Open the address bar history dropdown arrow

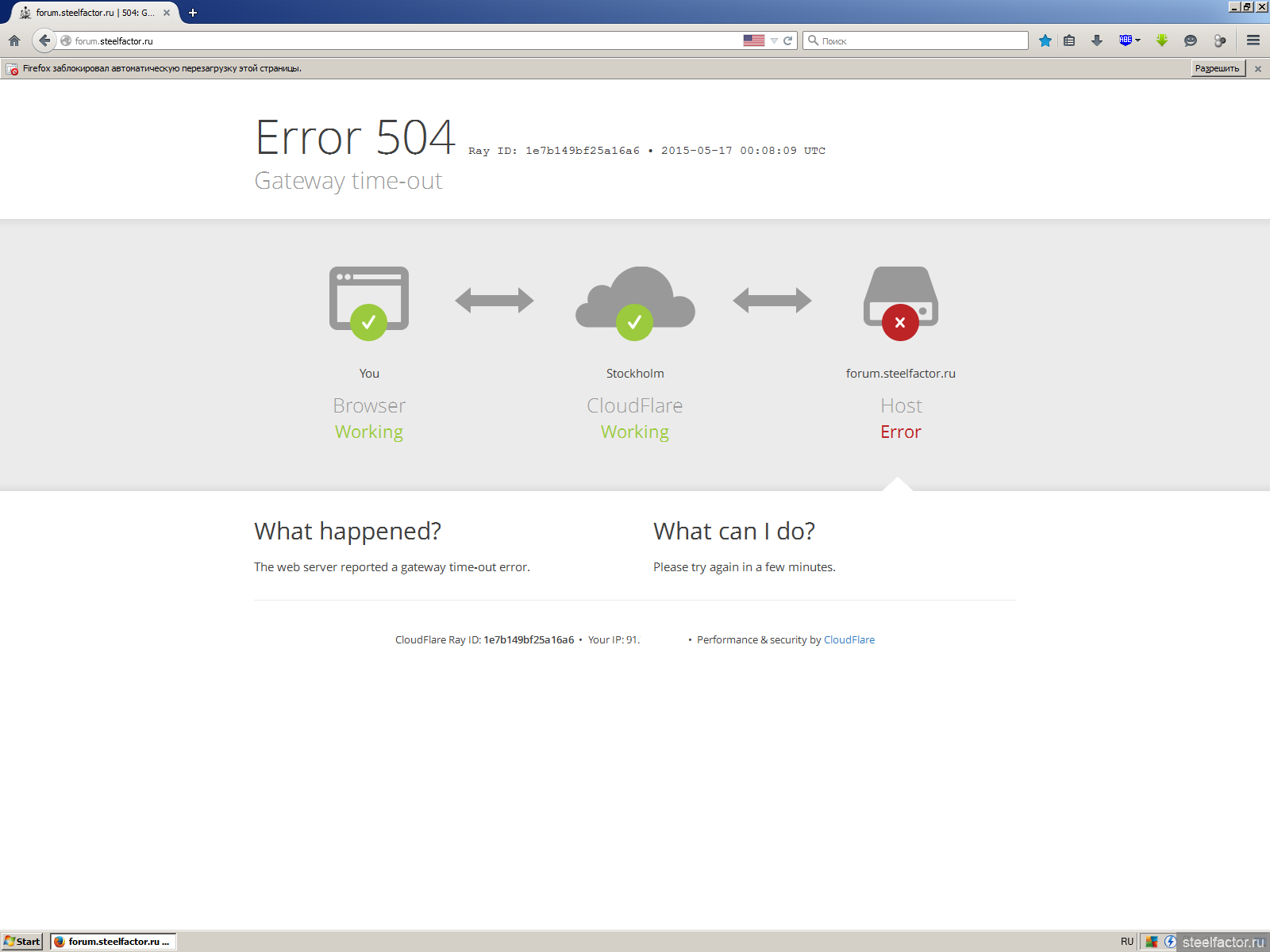tap(774, 40)
